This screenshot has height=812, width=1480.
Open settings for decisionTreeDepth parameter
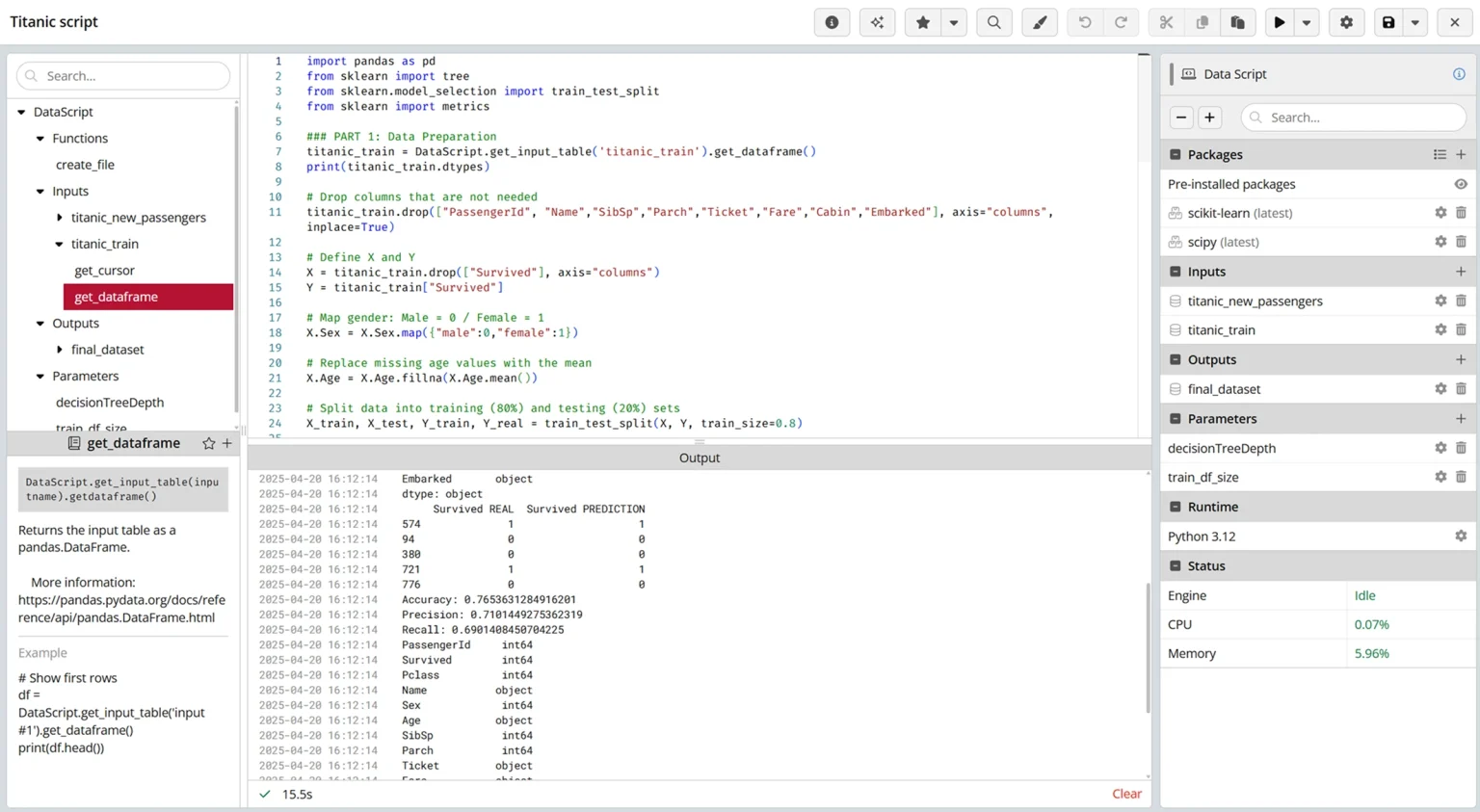(x=1440, y=448)
